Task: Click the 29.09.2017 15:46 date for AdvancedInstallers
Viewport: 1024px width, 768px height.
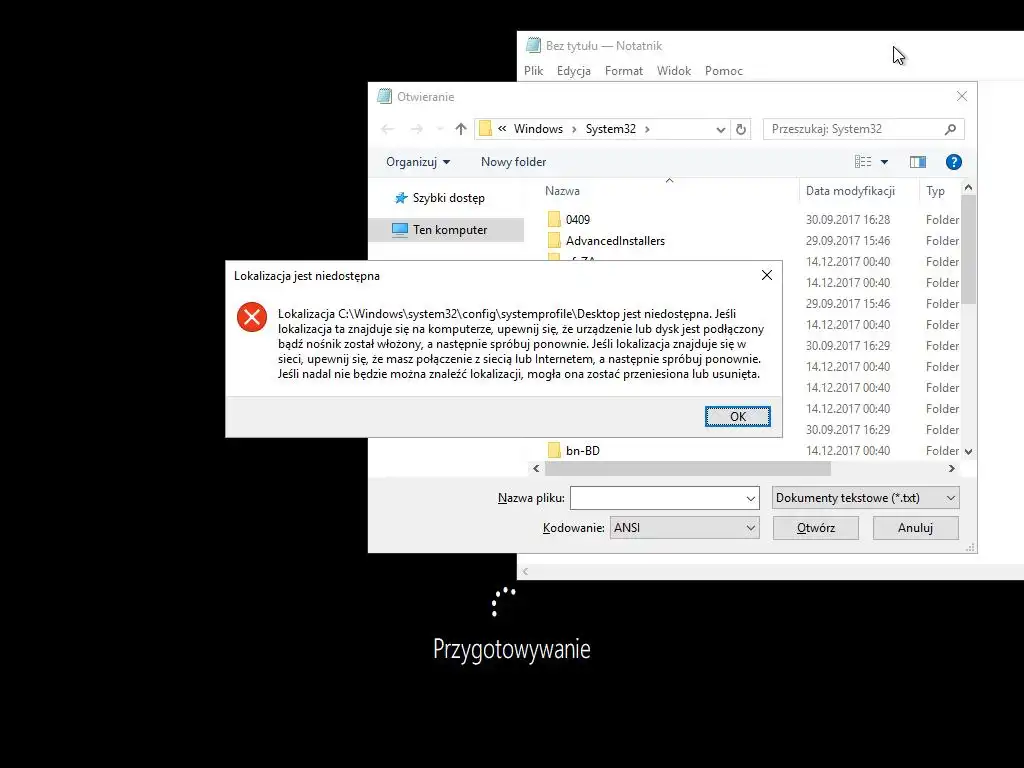Action: tap(848, 240)
